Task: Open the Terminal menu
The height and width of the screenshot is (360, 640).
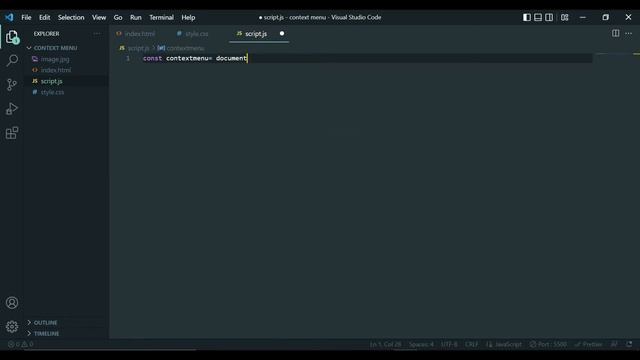Action: tap(161, 17)
